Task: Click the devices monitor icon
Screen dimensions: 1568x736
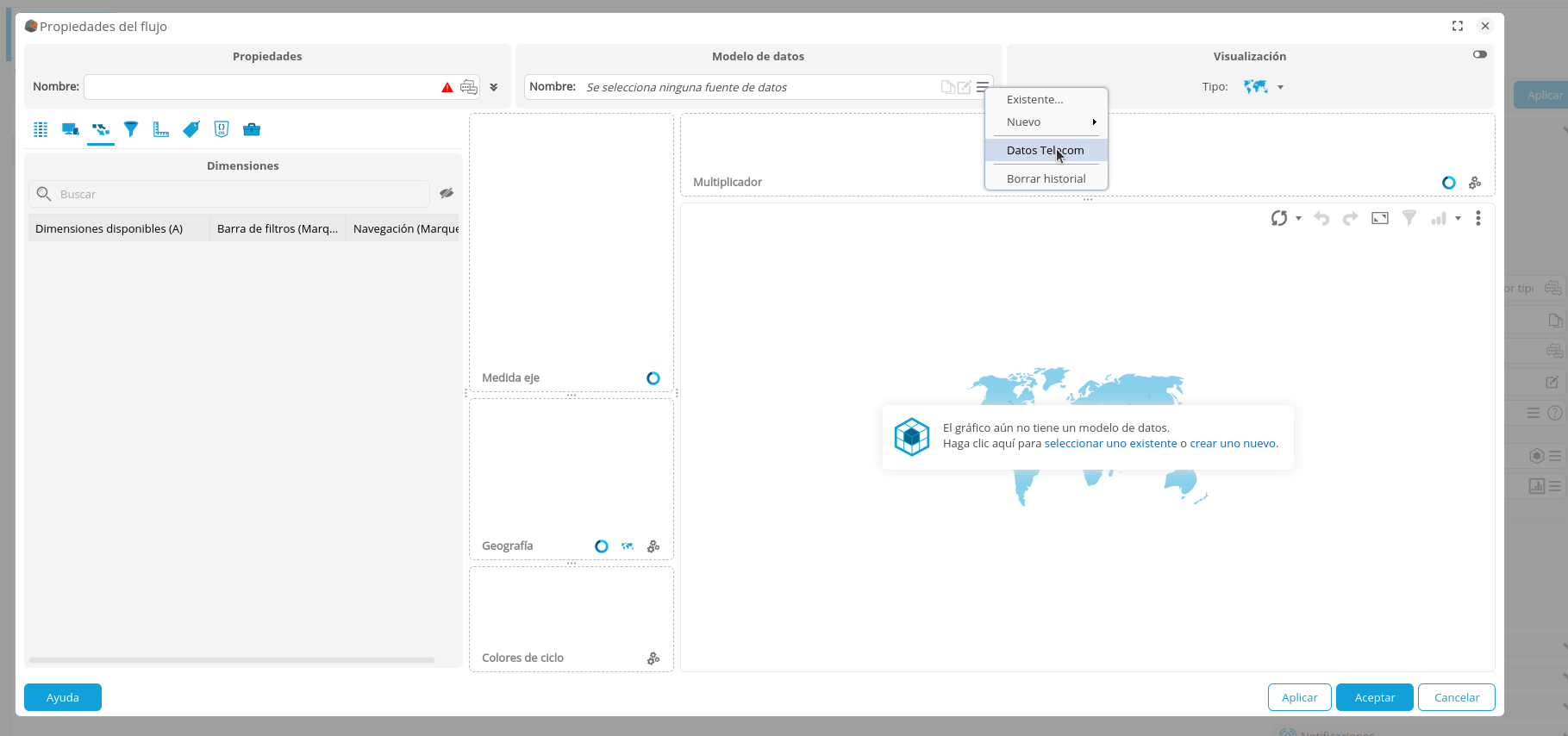Action: coord(71,129)
